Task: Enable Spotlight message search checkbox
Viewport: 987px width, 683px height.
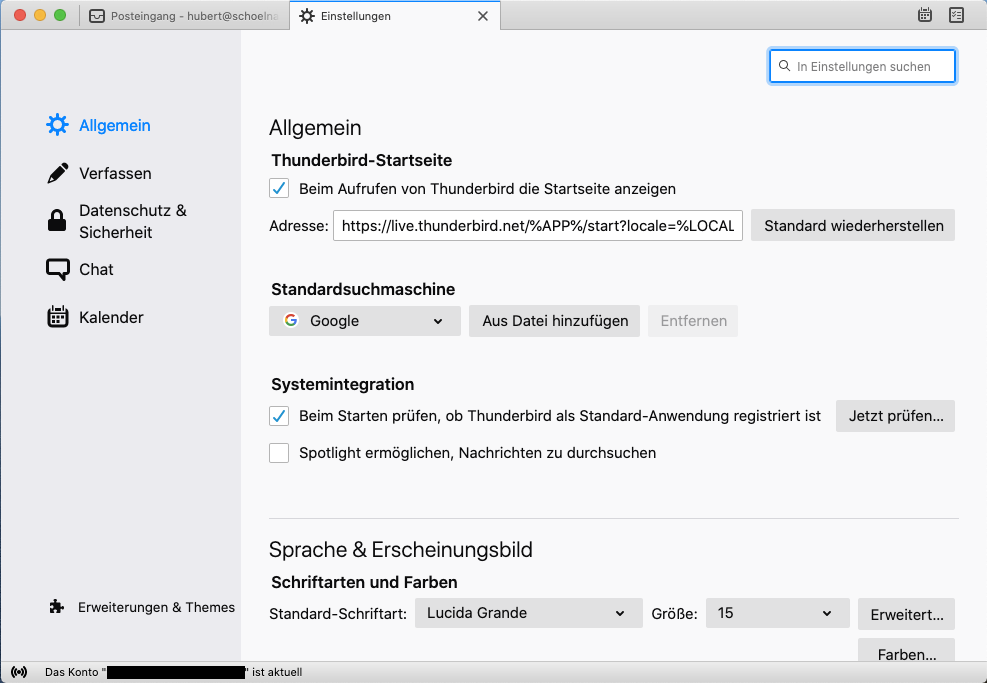Action: coord(279,453)
